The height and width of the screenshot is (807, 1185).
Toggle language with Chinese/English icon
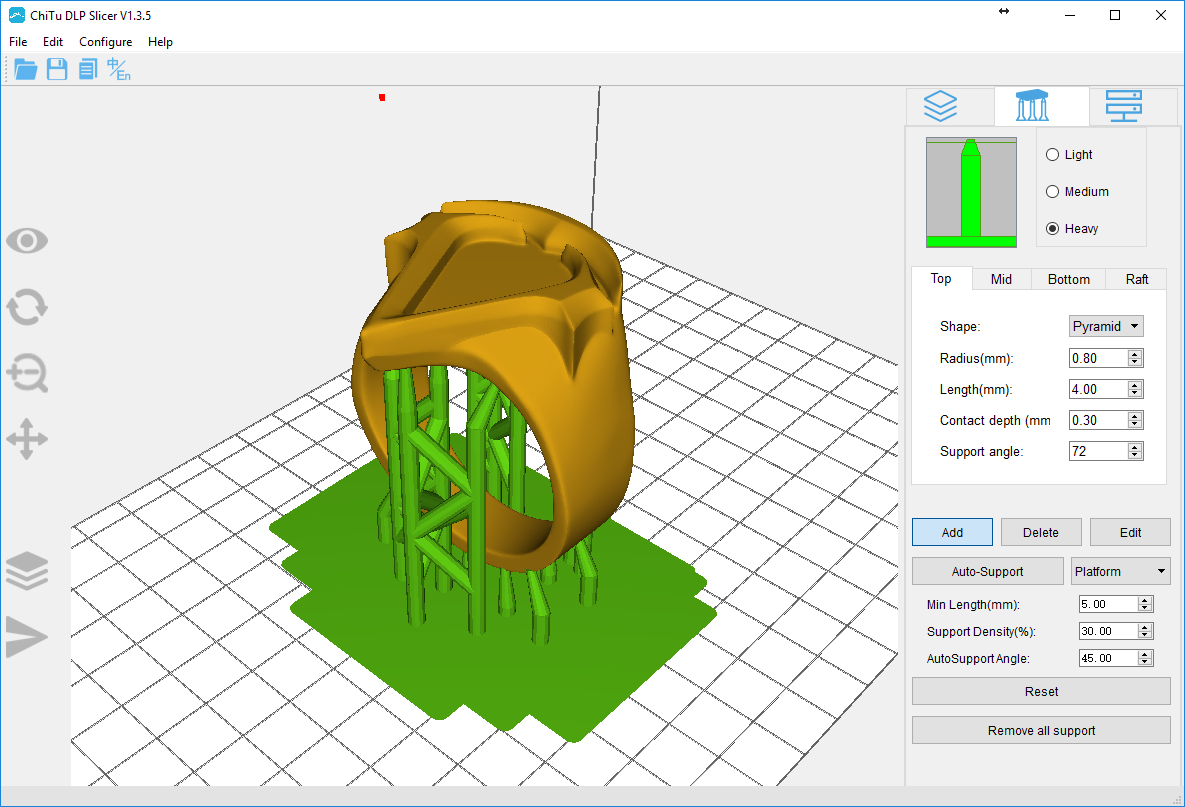(119, 70)
